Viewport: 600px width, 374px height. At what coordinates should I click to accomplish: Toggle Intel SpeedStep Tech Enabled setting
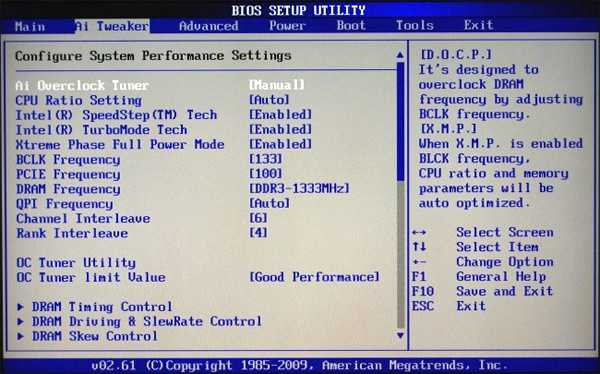(x=281, y=114)
